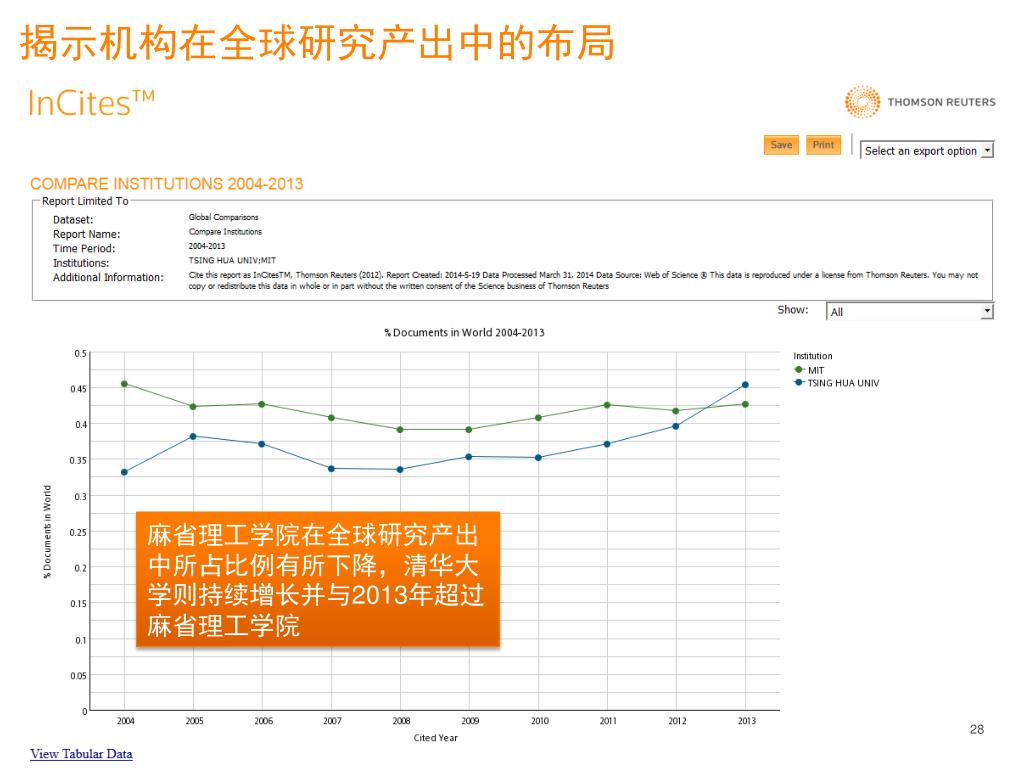Select Tsinghua data point for 2013
Viewport: 1024px width, 768px height.
[745, 385]
